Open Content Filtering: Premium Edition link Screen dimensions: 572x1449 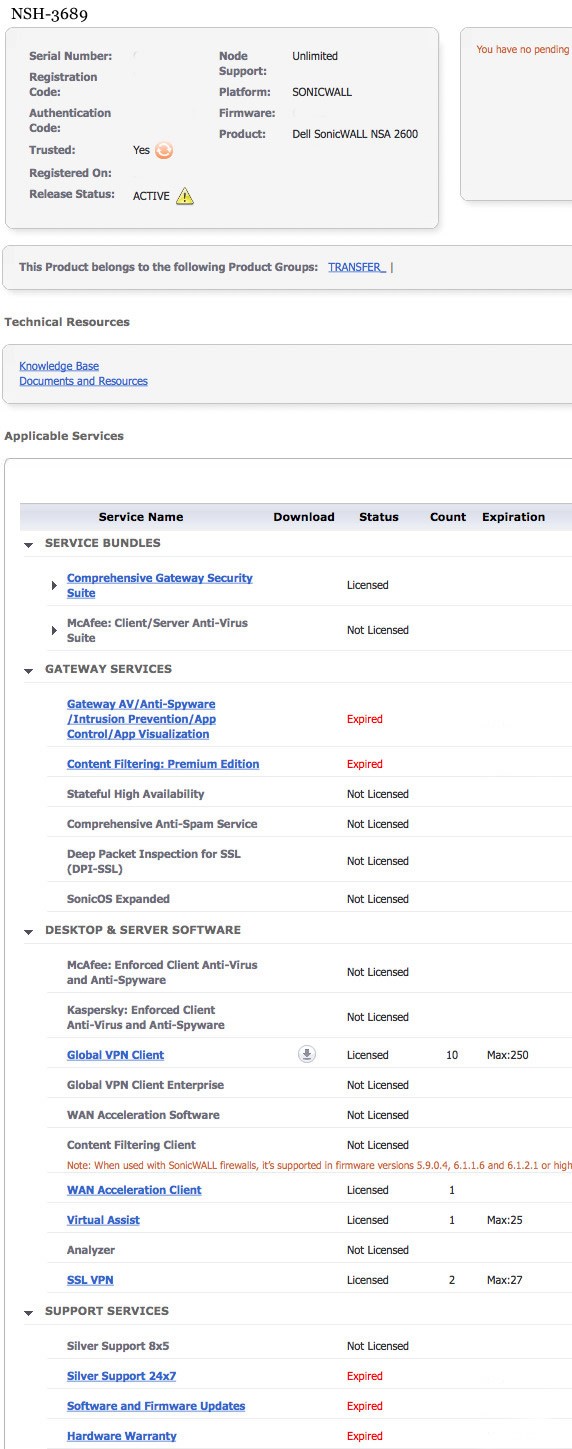coord(163,764)
